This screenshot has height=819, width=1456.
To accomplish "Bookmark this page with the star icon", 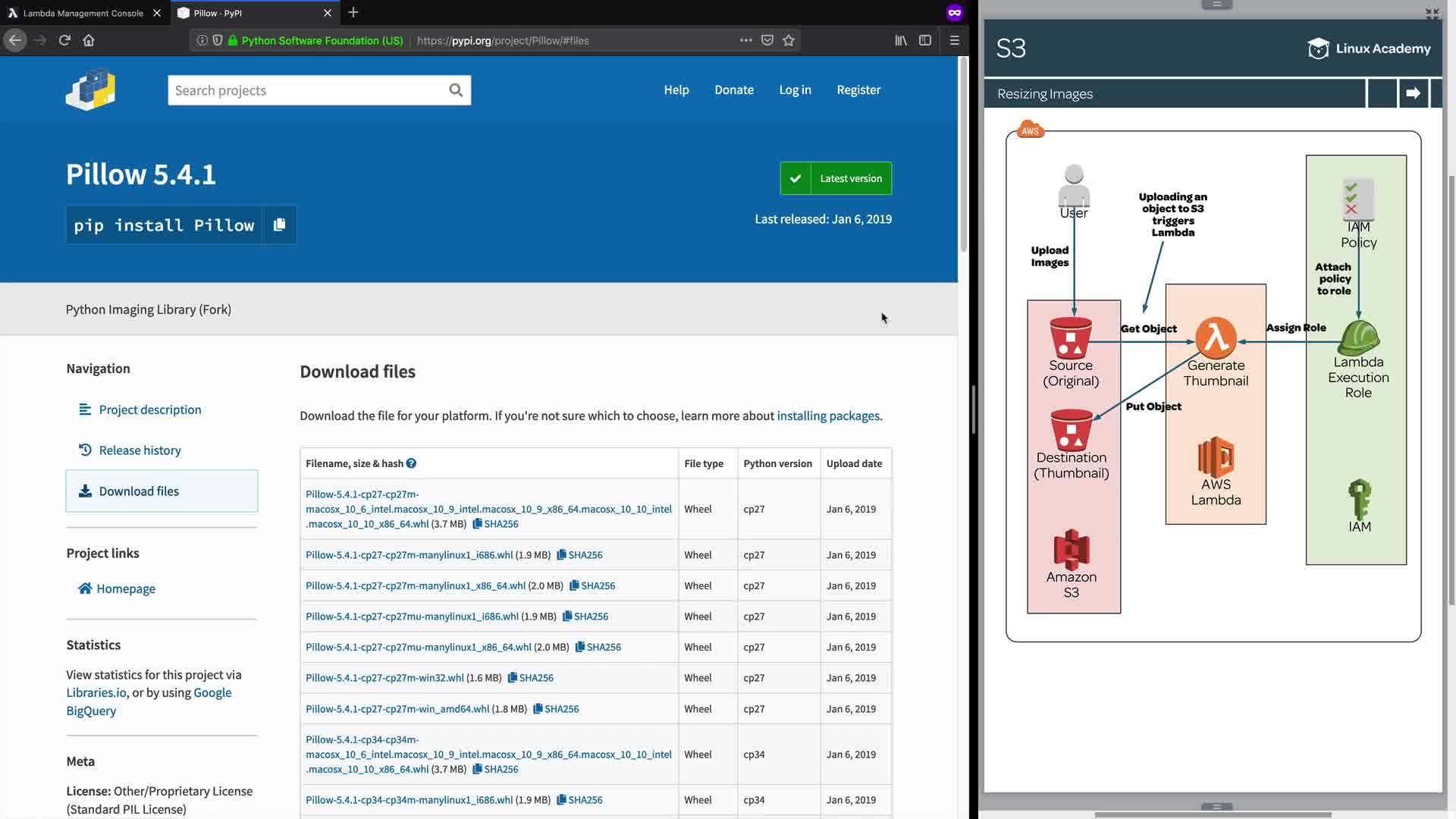I will click(789, 40).
